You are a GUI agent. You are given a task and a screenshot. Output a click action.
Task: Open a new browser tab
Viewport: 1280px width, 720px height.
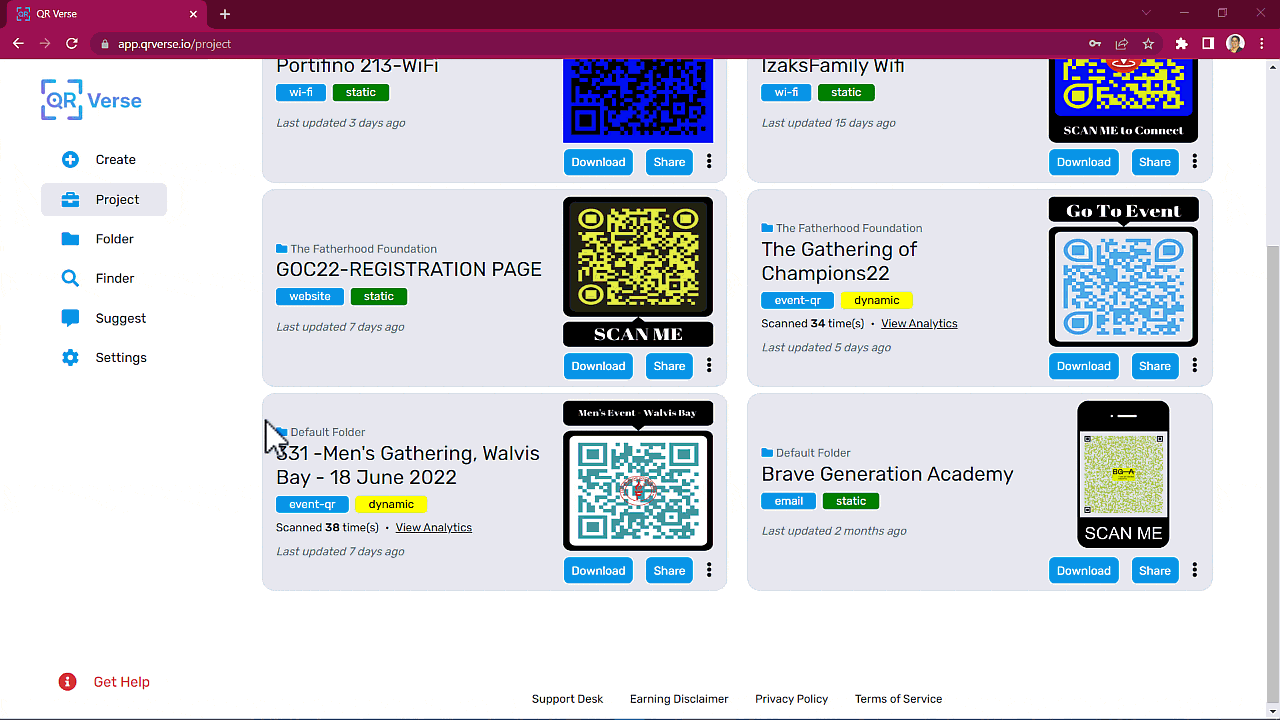[x=225, y=14]
